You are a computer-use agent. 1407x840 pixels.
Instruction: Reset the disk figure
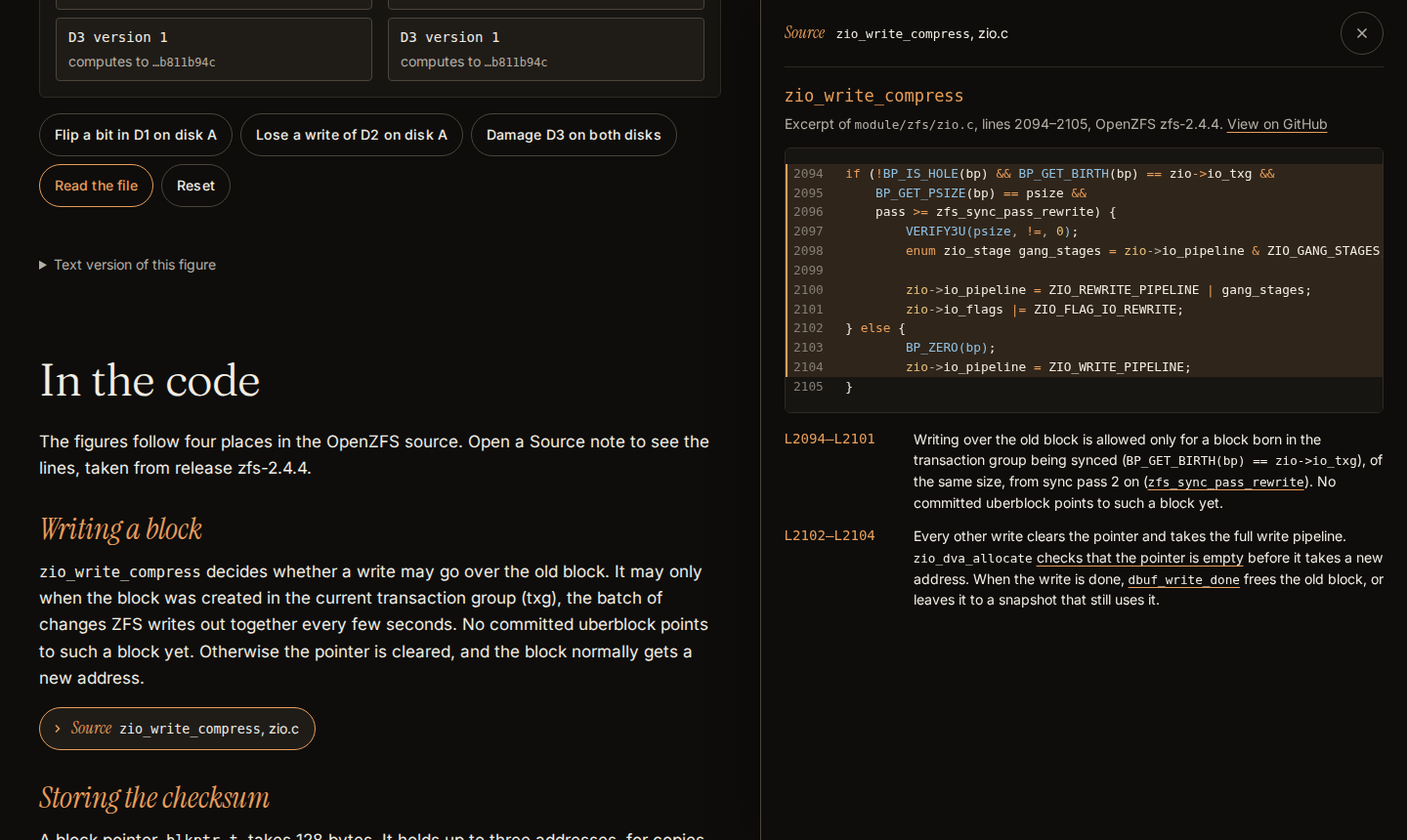[x=195, y=186]
